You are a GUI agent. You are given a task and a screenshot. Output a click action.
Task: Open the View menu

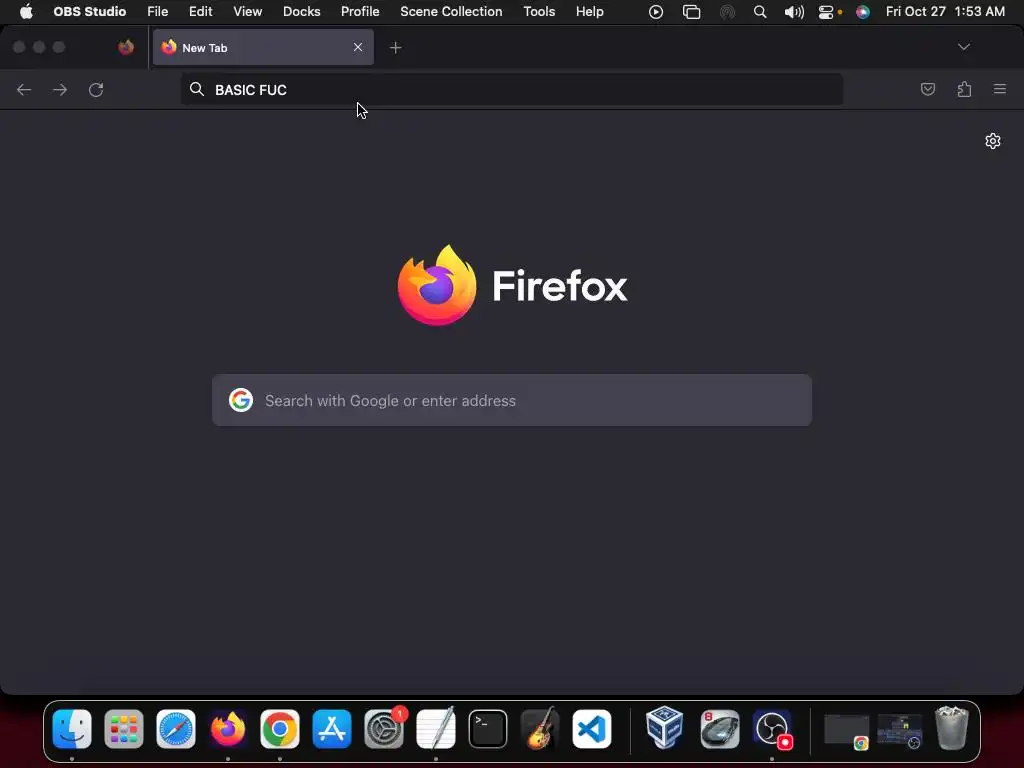point(248,12)
